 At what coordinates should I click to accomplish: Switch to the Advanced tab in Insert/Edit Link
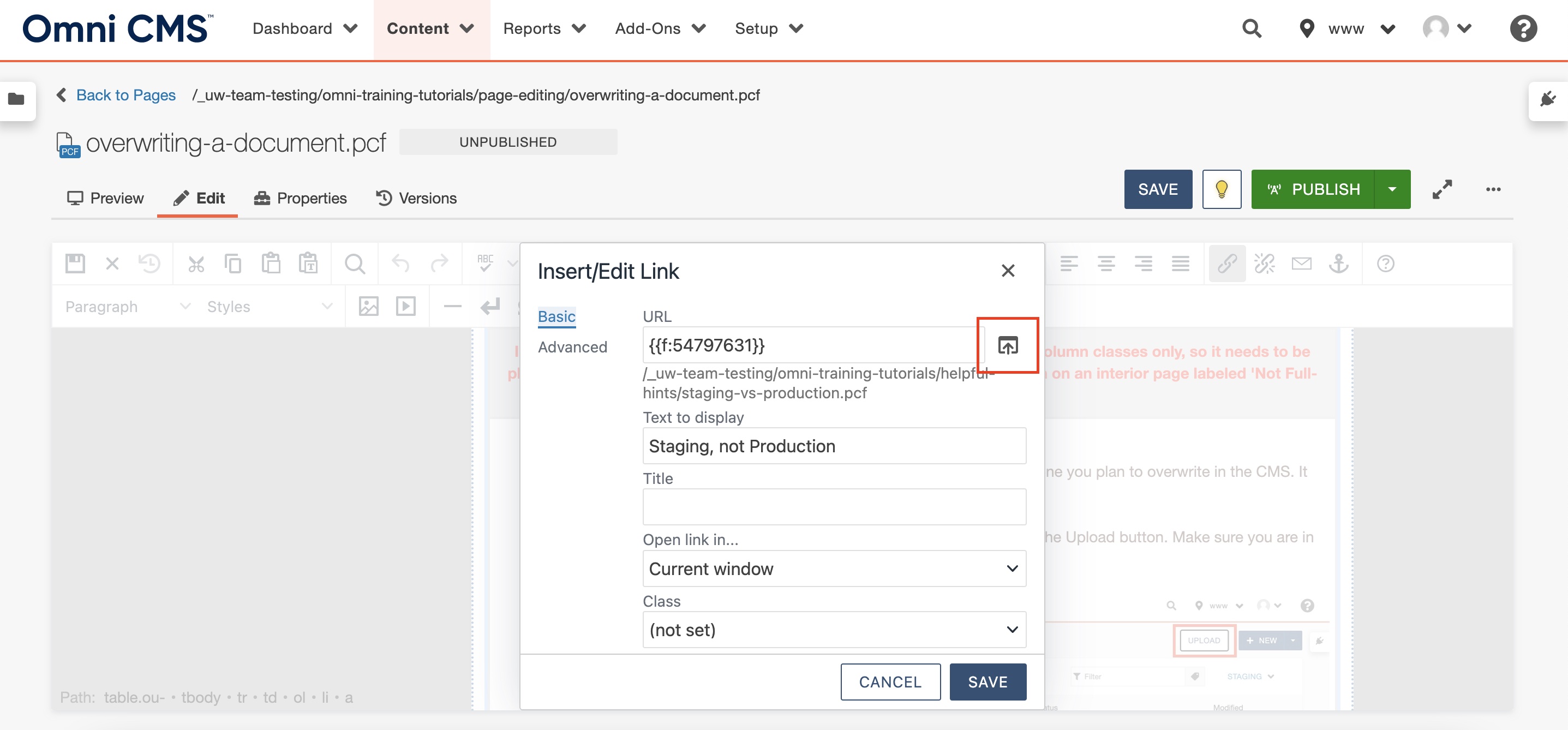(573, 347)
